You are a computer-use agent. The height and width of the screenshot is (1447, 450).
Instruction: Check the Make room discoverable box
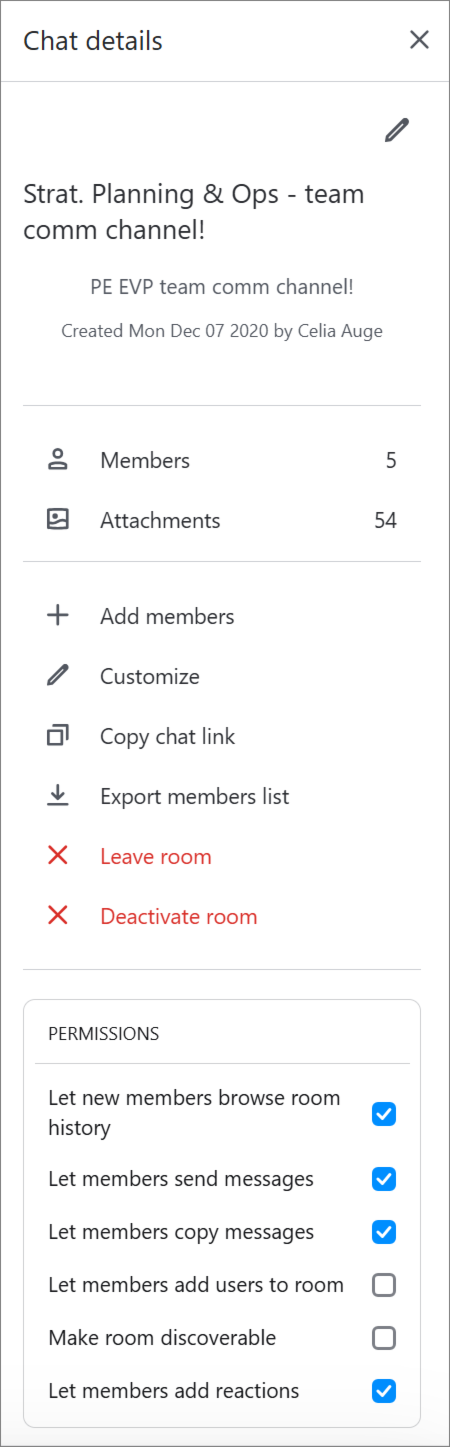click(x=384, y=1338)
